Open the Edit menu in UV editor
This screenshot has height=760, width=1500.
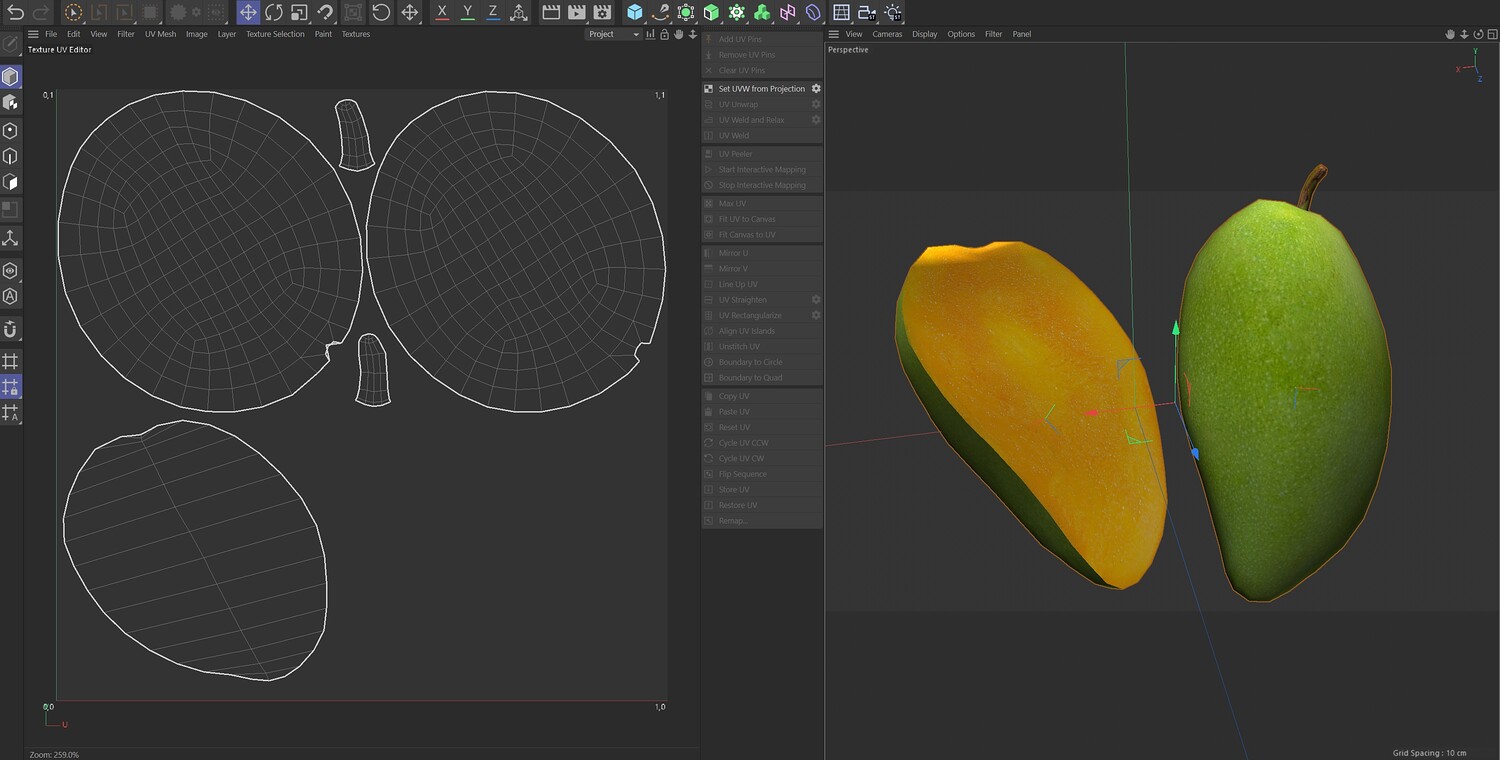(74, 34)
